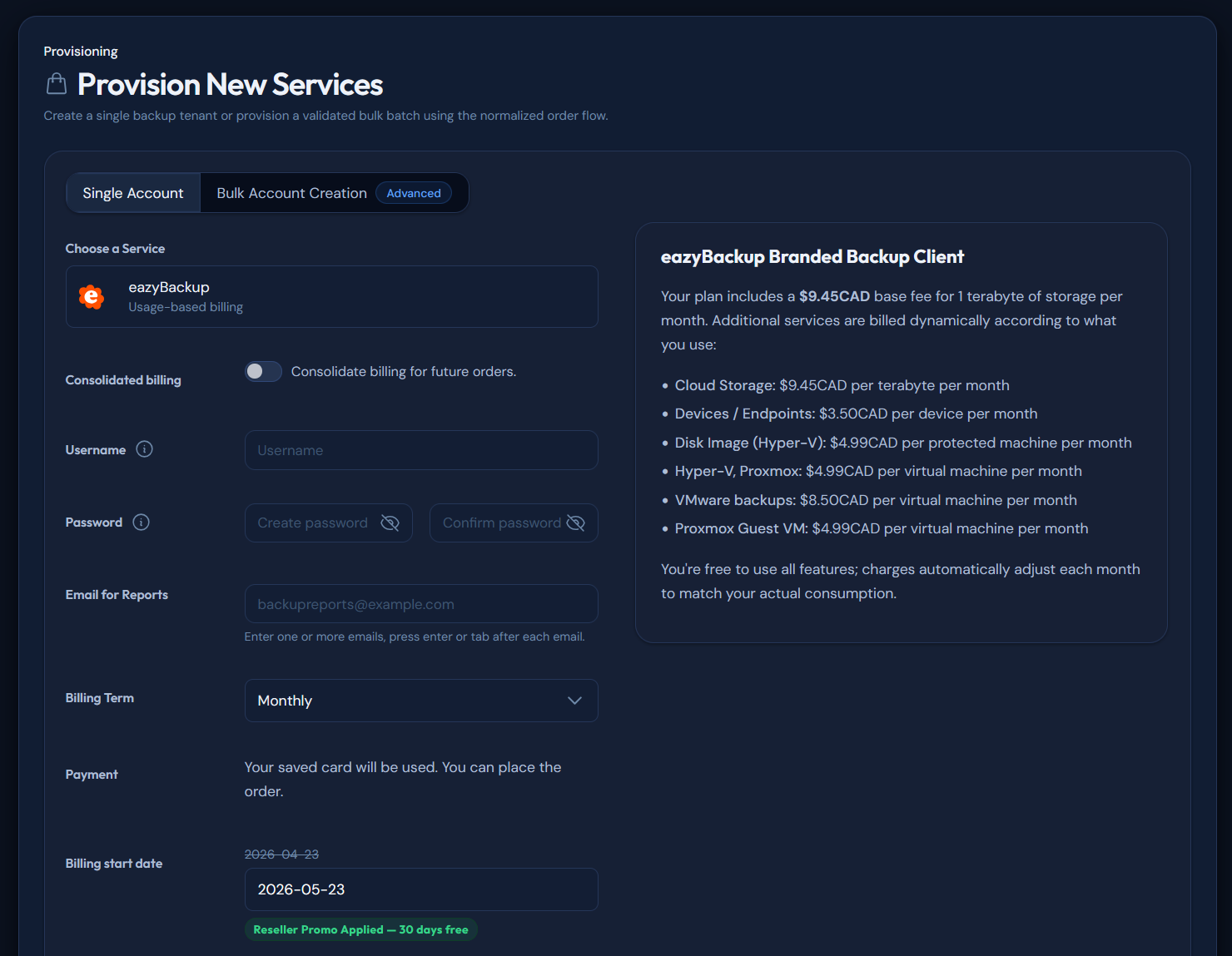Expand Billing Term using the chevron arrow
Screen dimensions: 1232x956
(x=574, y=701)
